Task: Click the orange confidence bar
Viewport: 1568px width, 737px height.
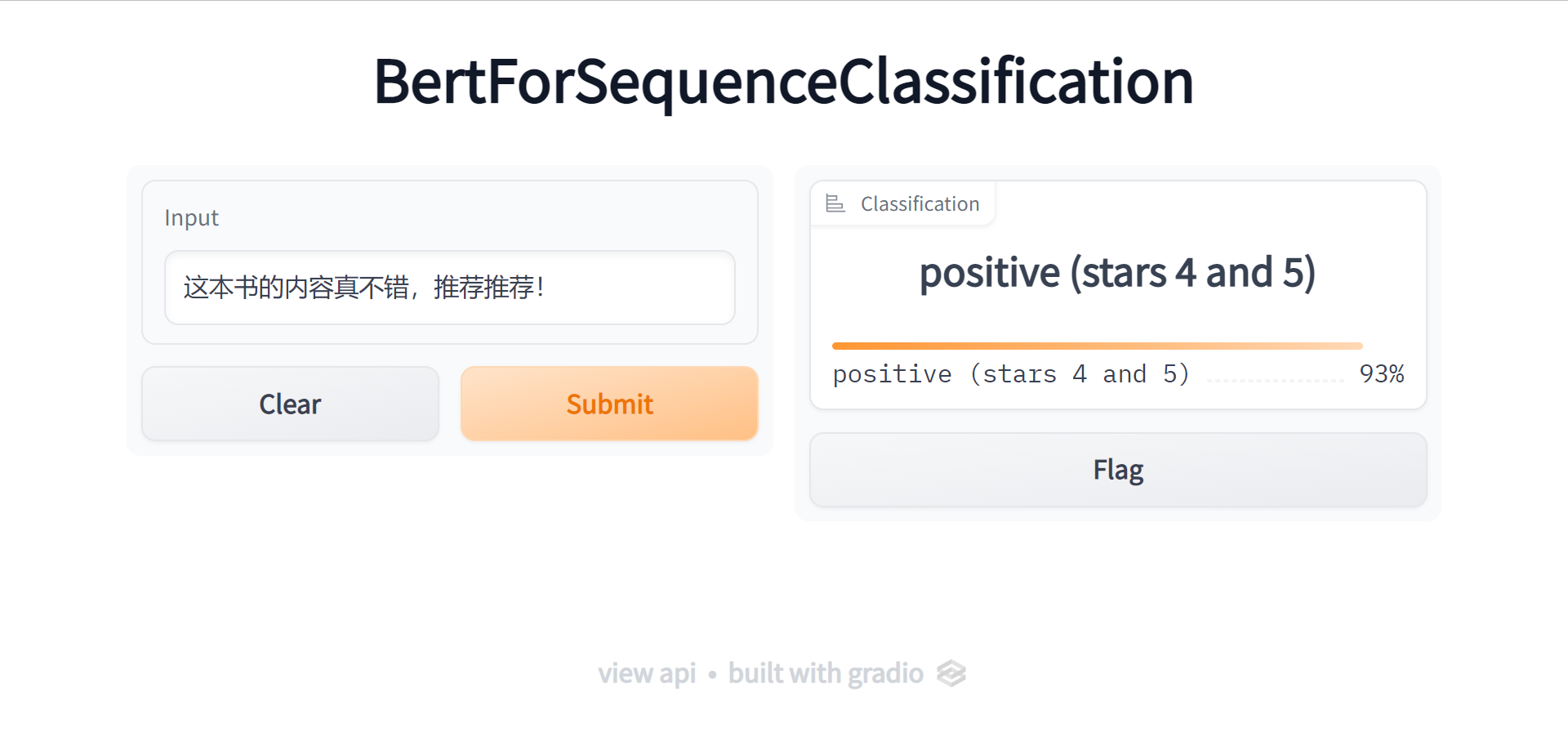Action: click(x=1097, y=346)
